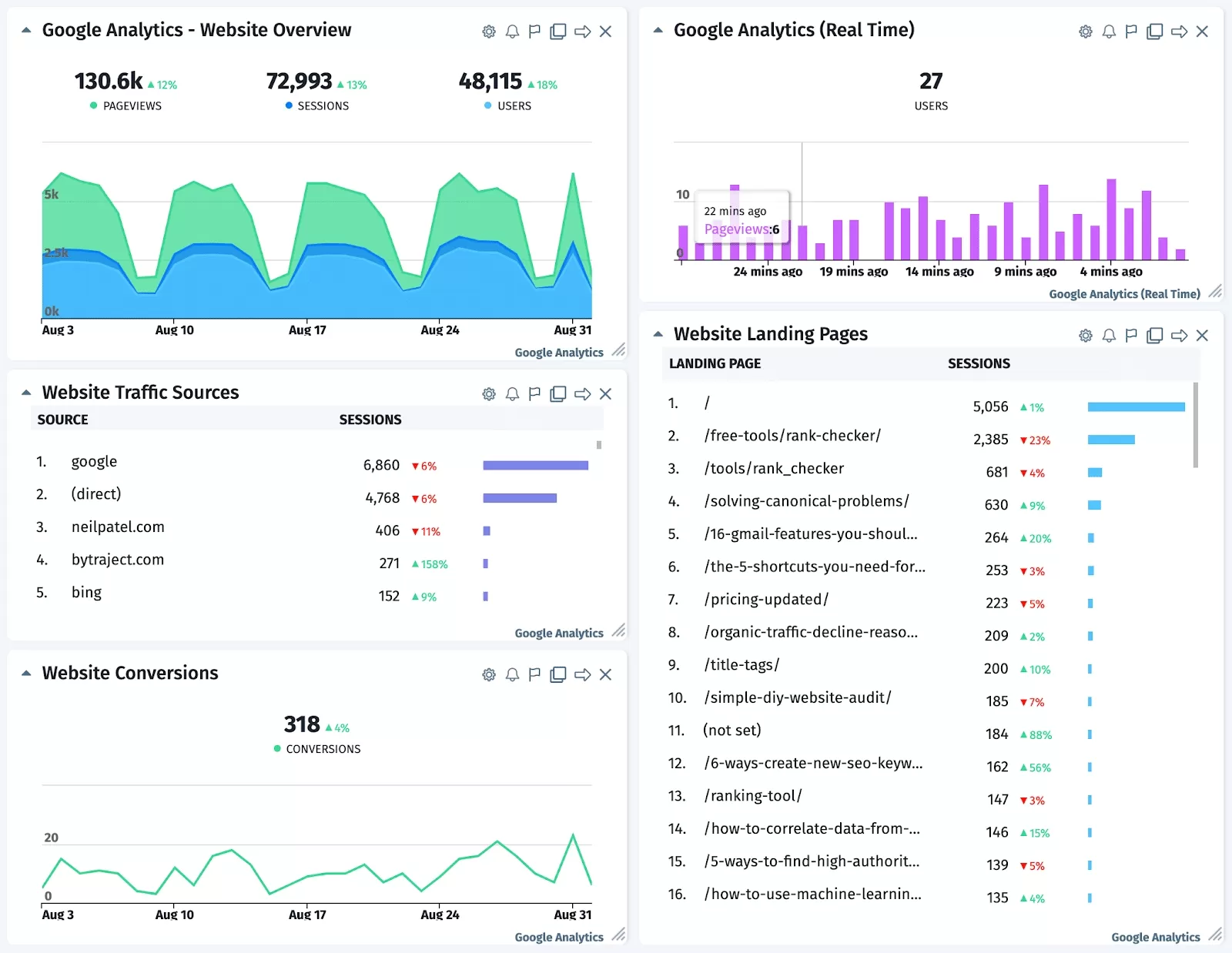Duplicate the Website Landing Pages widget
The width and height of the screenshot is (1232, 953).
[1154, 335]
